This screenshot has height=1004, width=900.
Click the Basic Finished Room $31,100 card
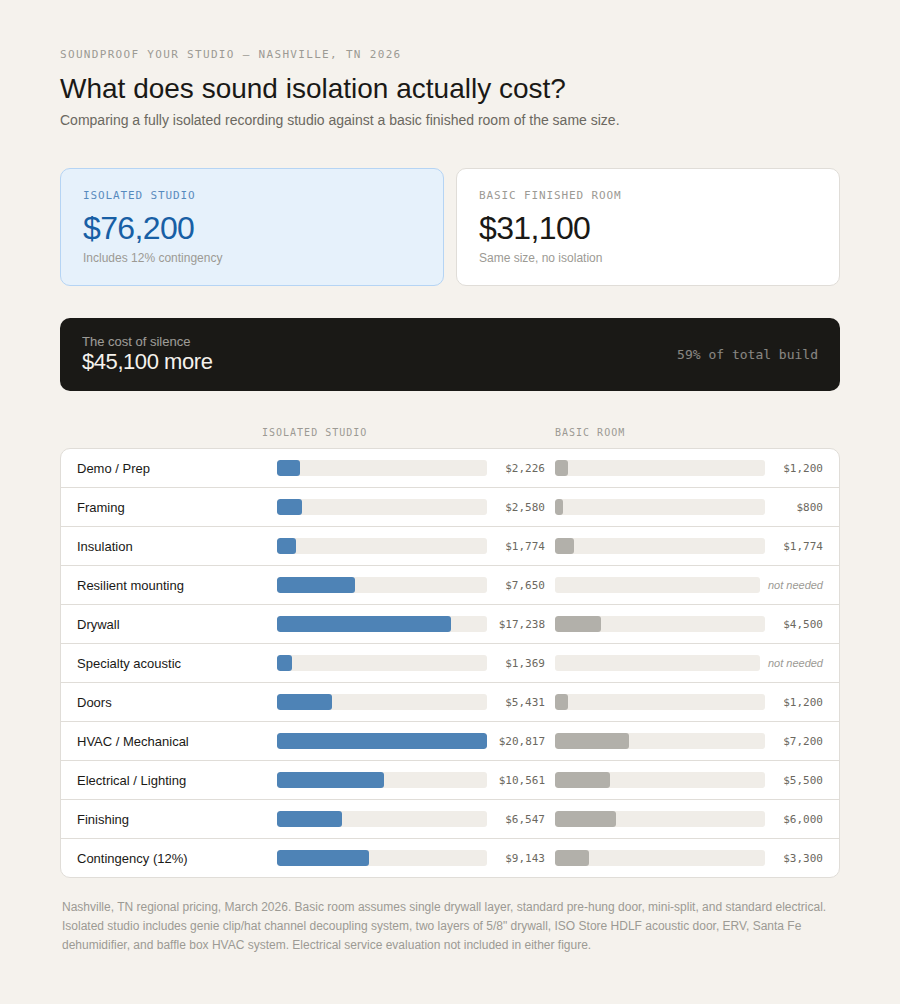coord(647,227)
